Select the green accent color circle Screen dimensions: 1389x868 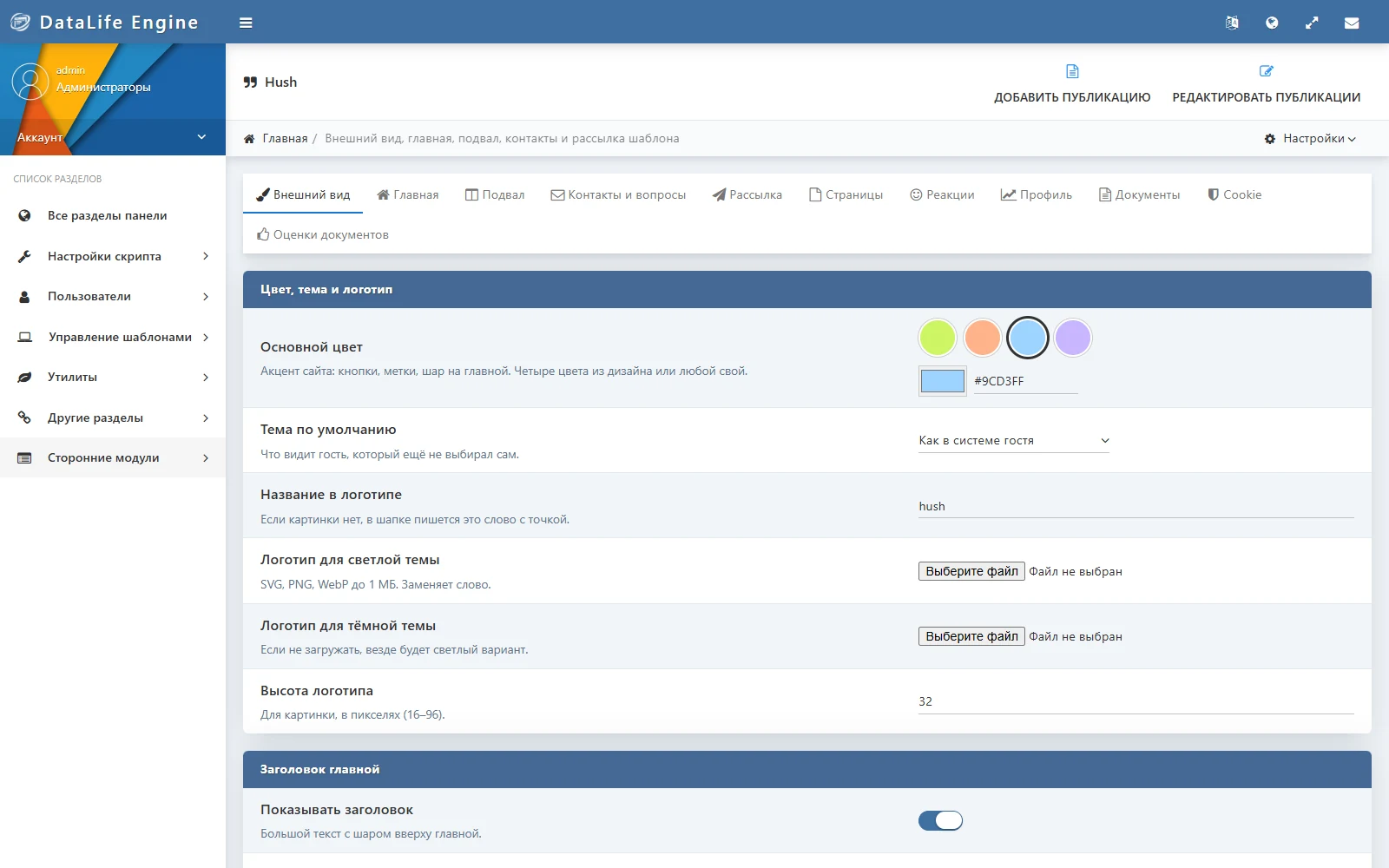[x=938, y=338]
